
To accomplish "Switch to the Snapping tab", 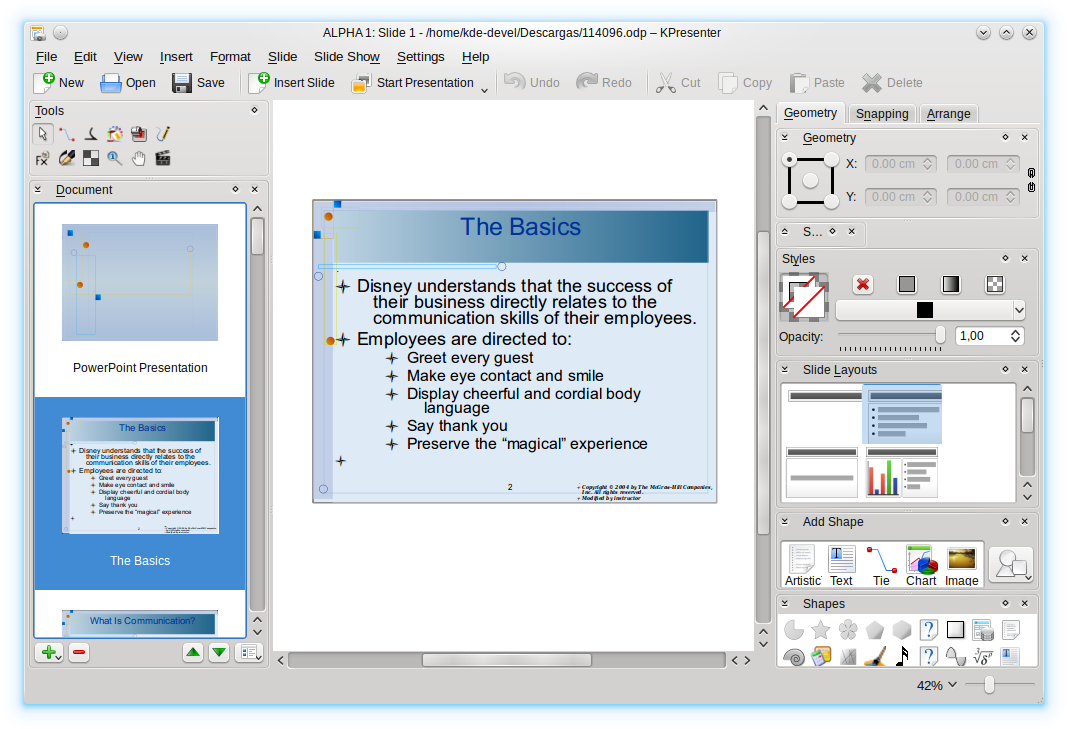I will [x=882, y=114].
